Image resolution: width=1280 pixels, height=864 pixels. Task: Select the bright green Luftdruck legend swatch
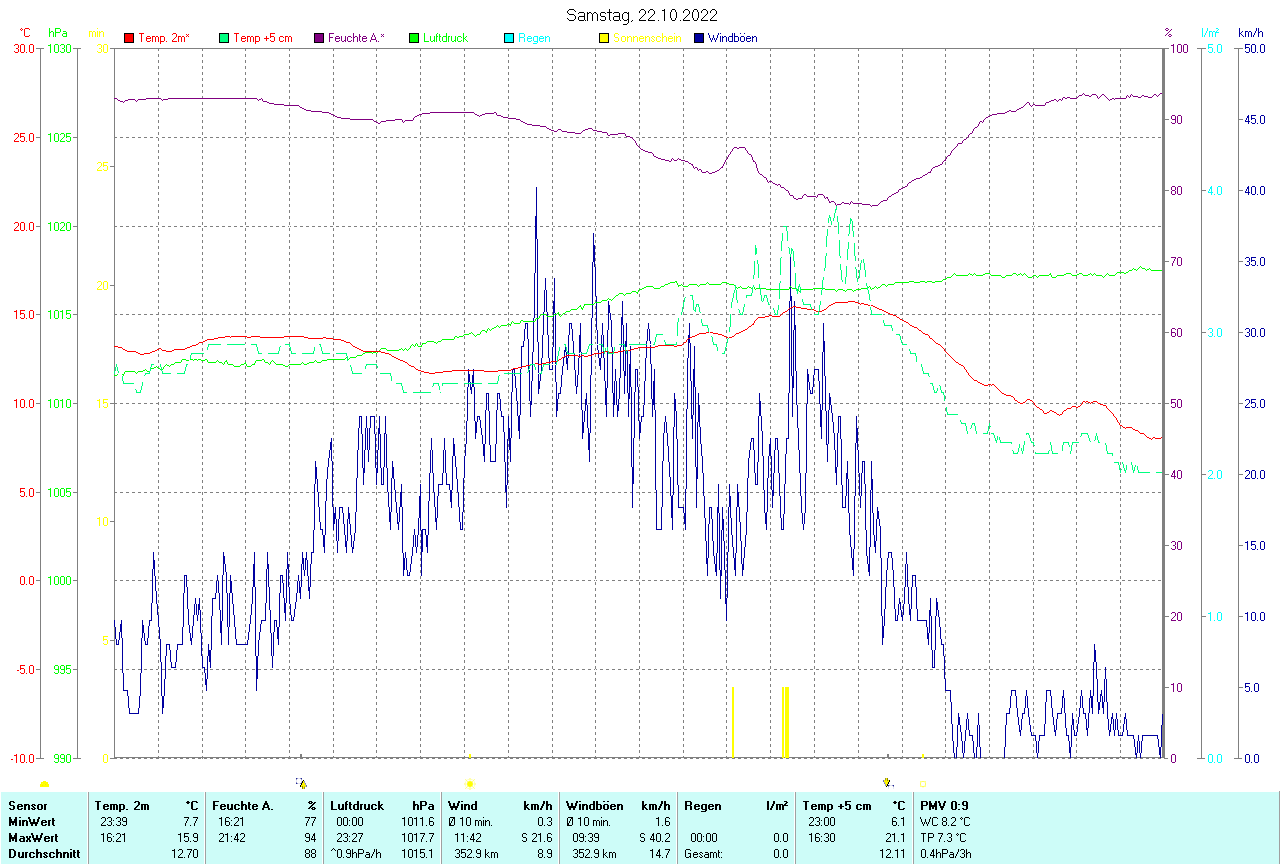[x=414, y=38]
